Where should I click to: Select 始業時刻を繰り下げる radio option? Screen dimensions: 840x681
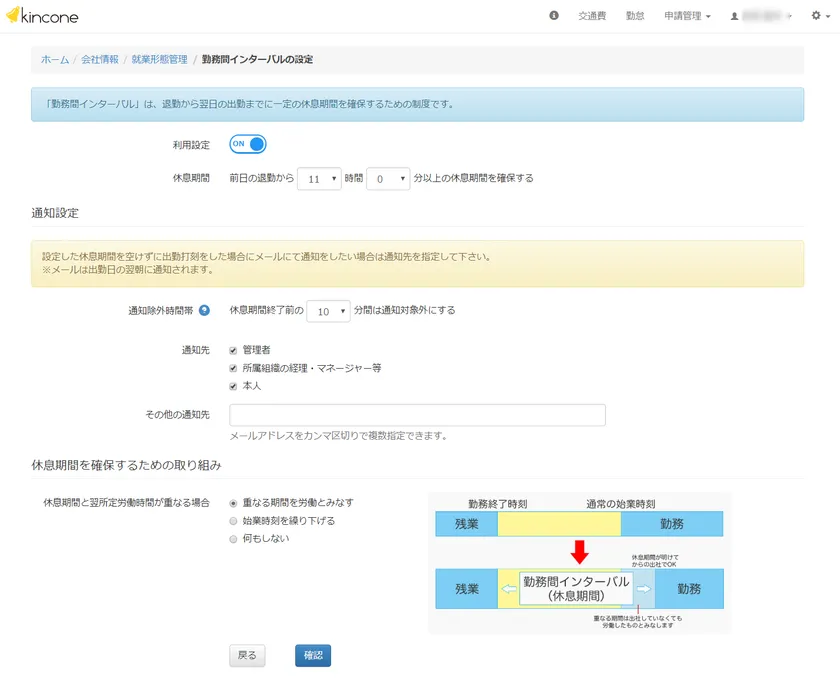point(234,521)
